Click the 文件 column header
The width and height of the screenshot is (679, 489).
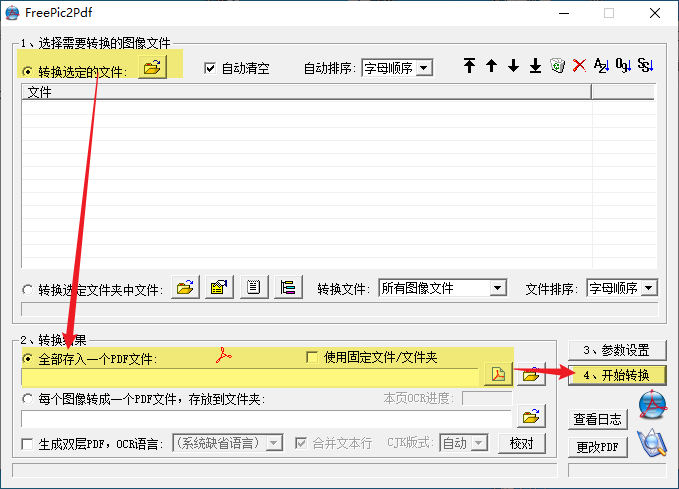[x=306, y=92]
